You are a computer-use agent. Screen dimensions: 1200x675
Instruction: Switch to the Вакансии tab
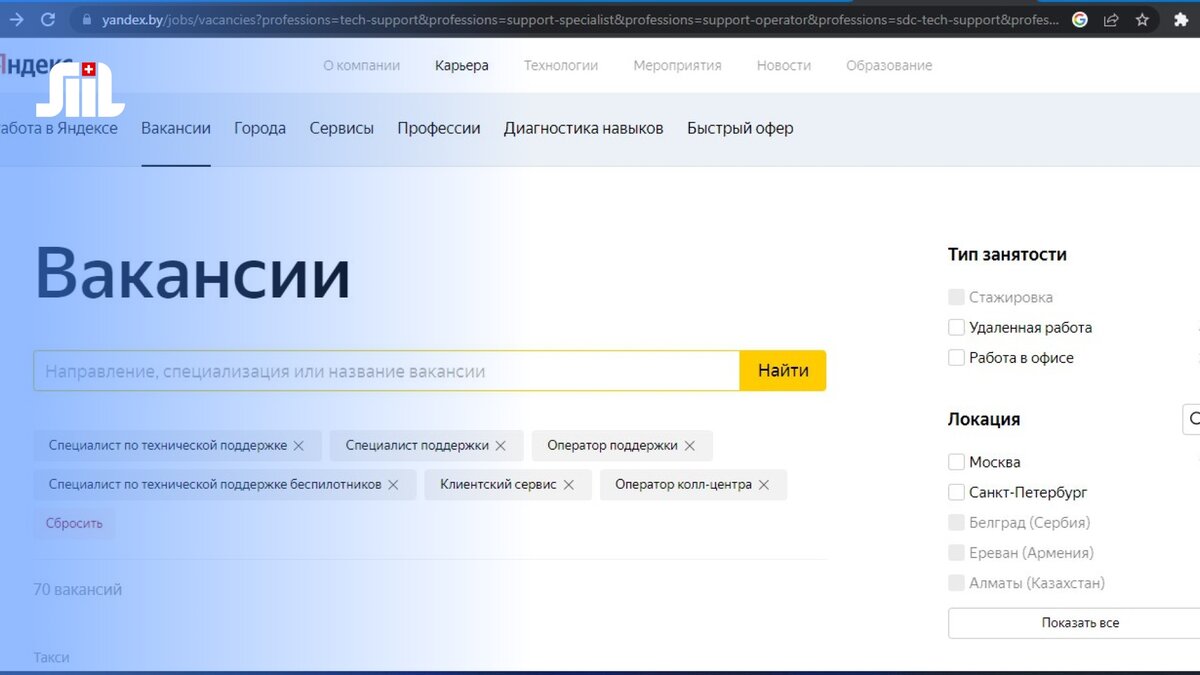176,128
